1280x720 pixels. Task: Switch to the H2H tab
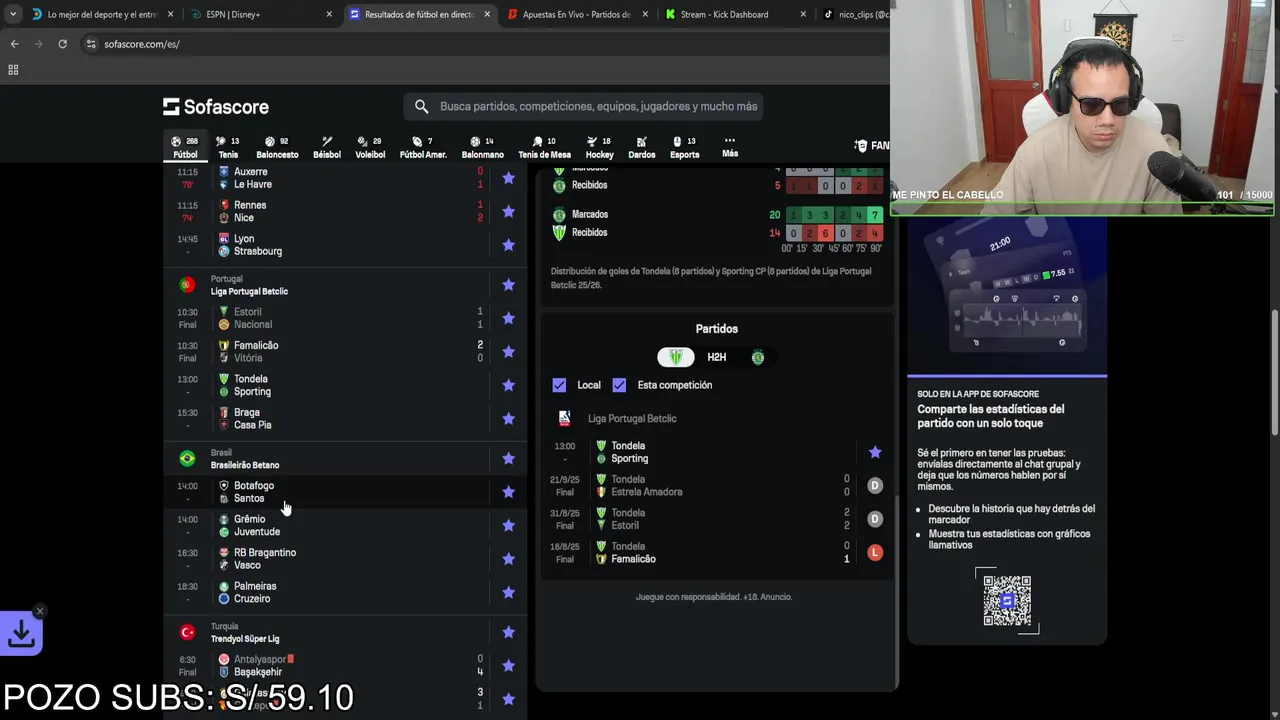pyautogui.click(x=717, y=357)
